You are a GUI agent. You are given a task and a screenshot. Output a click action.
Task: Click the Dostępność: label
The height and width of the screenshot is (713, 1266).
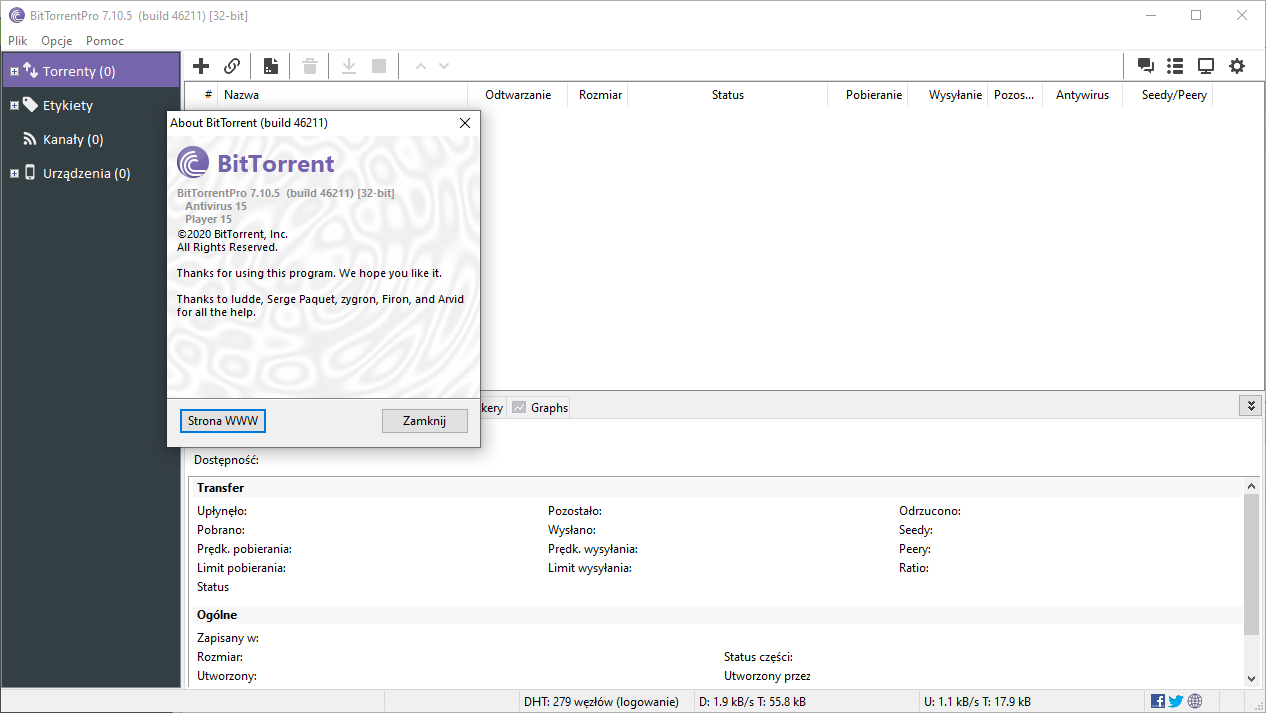click(226, 460)
